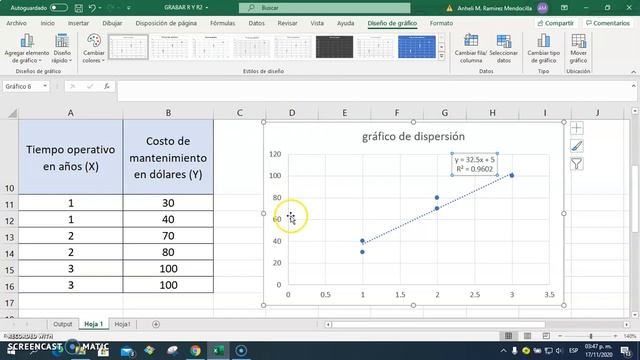Add a new sheet with plus button
Viewport: 640px width, 360px height.
pos(156,324)
